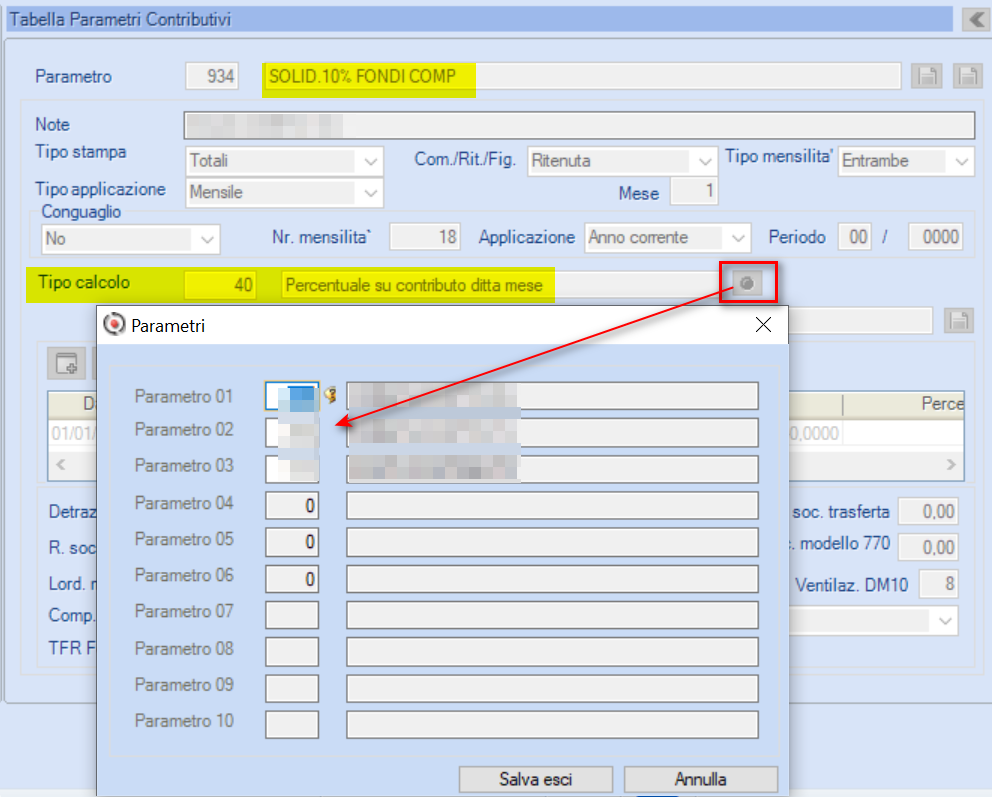Image resolution: width=992 pixels, height=797 pixels.
Task: Click the Parametro 10 code field
Action: 292,724
